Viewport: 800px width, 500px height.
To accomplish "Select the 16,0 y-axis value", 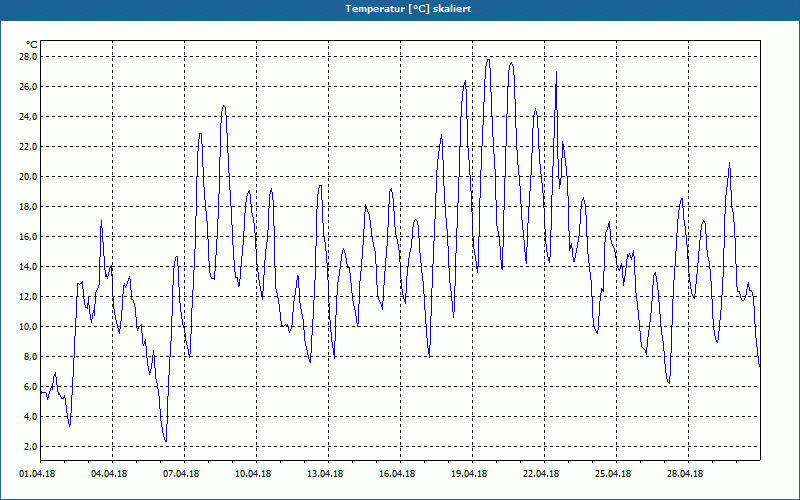I will coord(28,237).
